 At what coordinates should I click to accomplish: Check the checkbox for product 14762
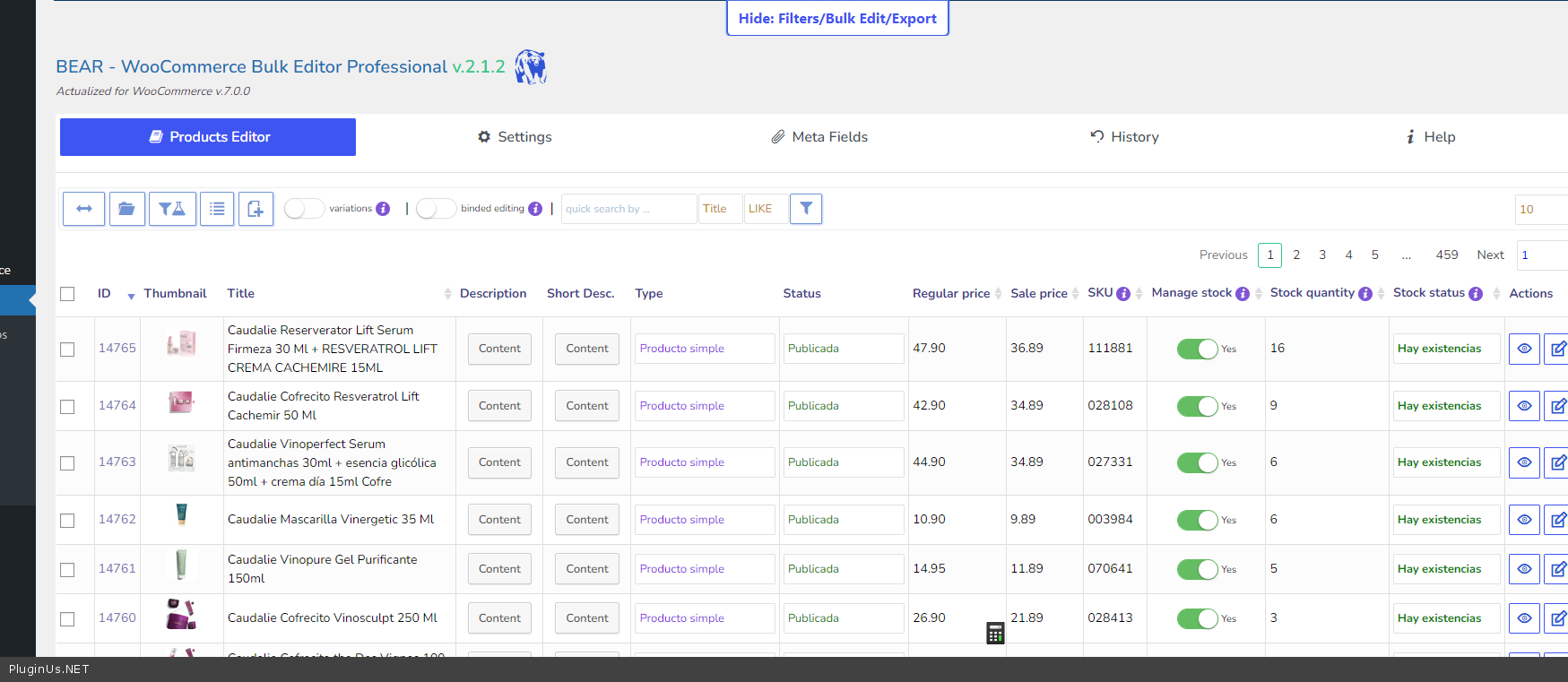point(67,521)
